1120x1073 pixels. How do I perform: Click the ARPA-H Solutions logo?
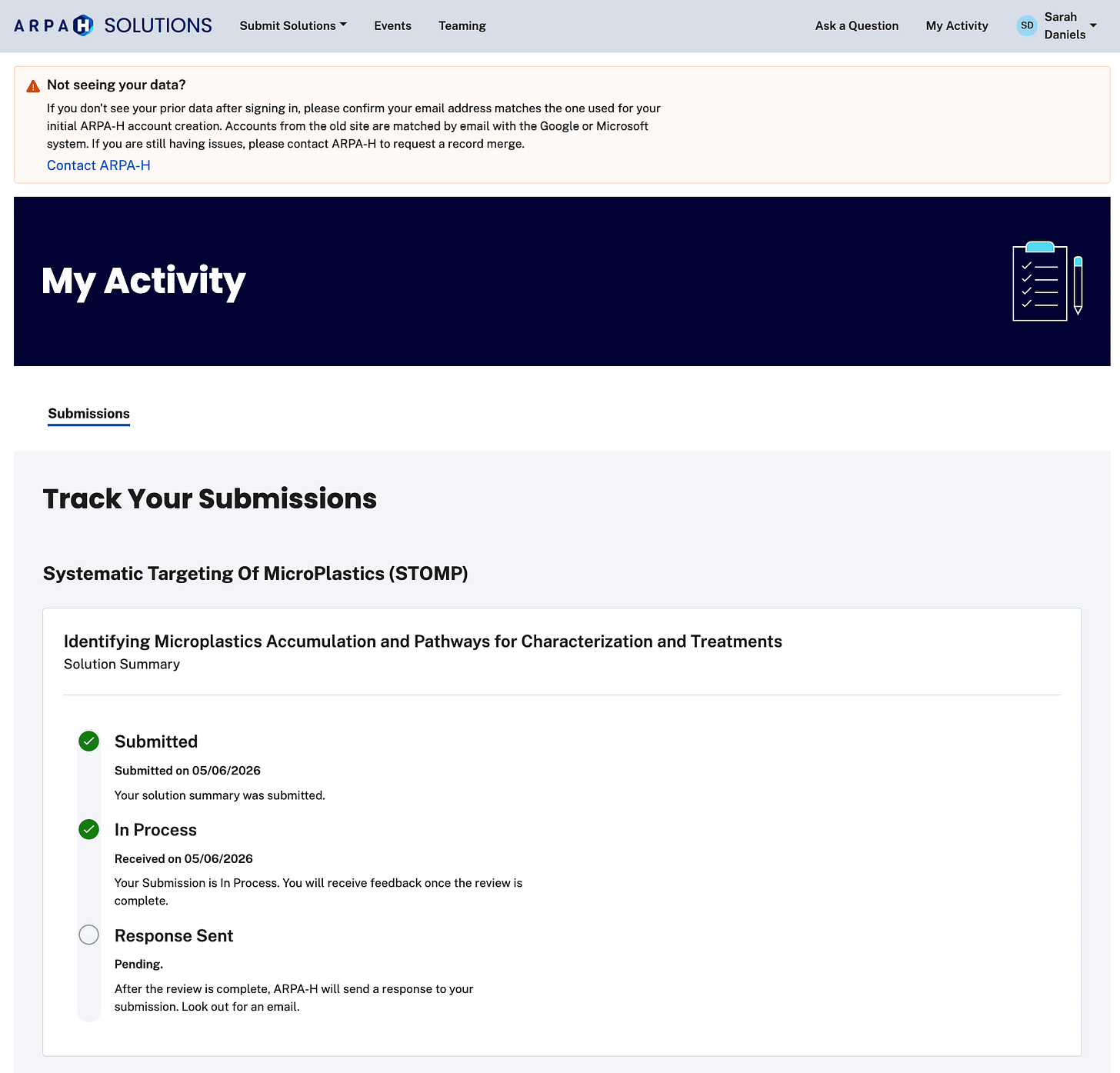point(113,25)
